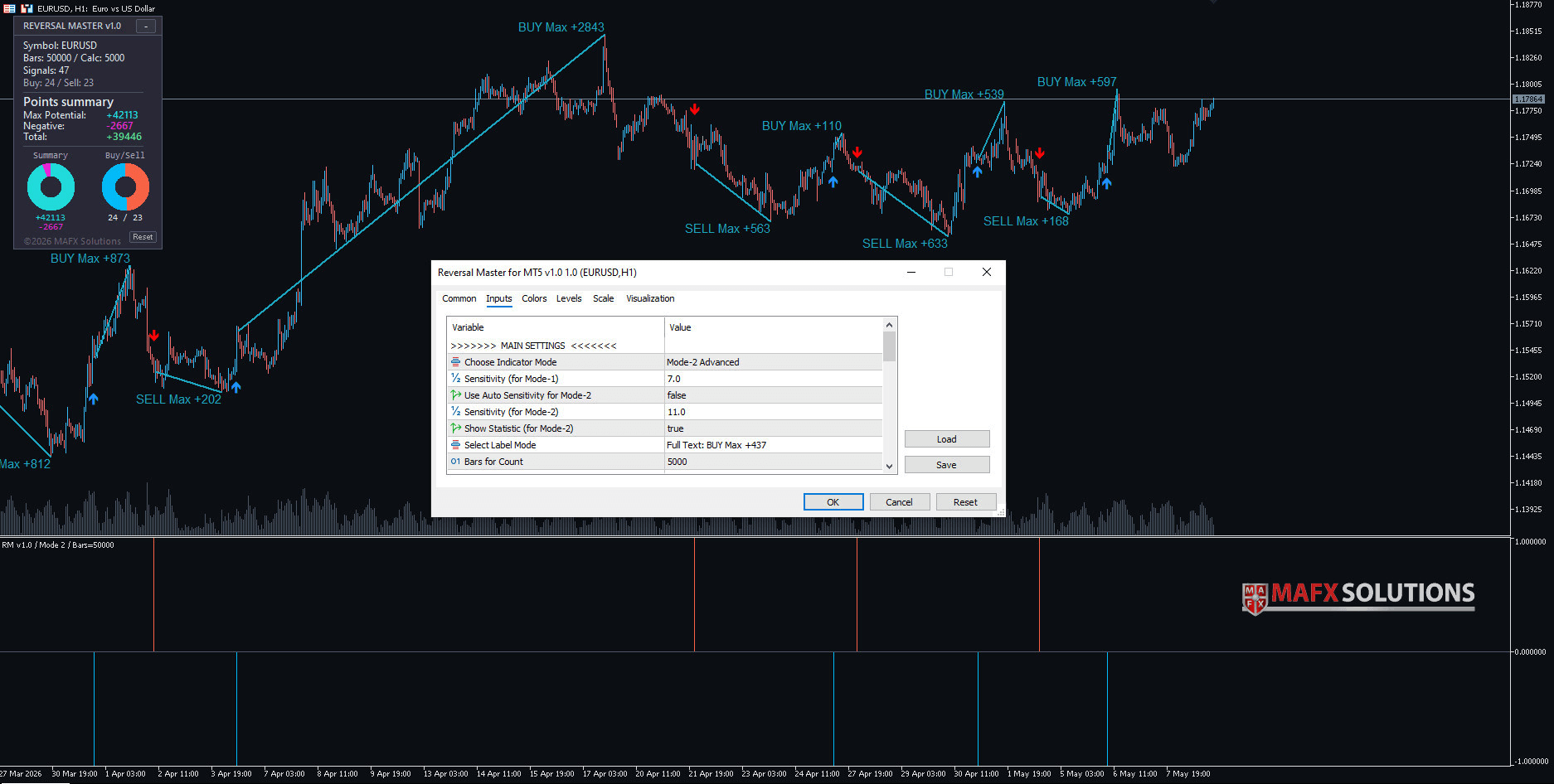Click Reset button in the dialog footer
Viewport: 1554px width, 784px height.
[965, 502]
